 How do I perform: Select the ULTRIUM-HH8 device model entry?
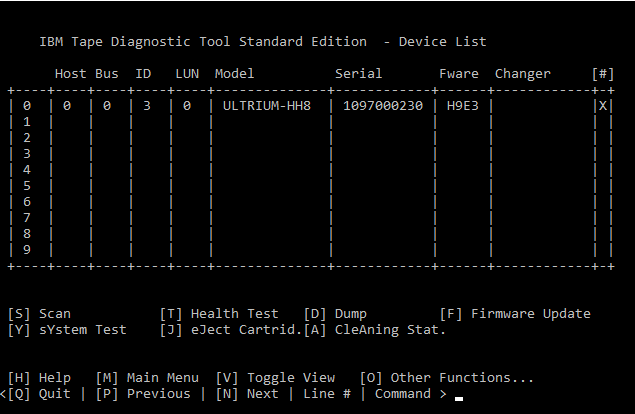(267, 106)
